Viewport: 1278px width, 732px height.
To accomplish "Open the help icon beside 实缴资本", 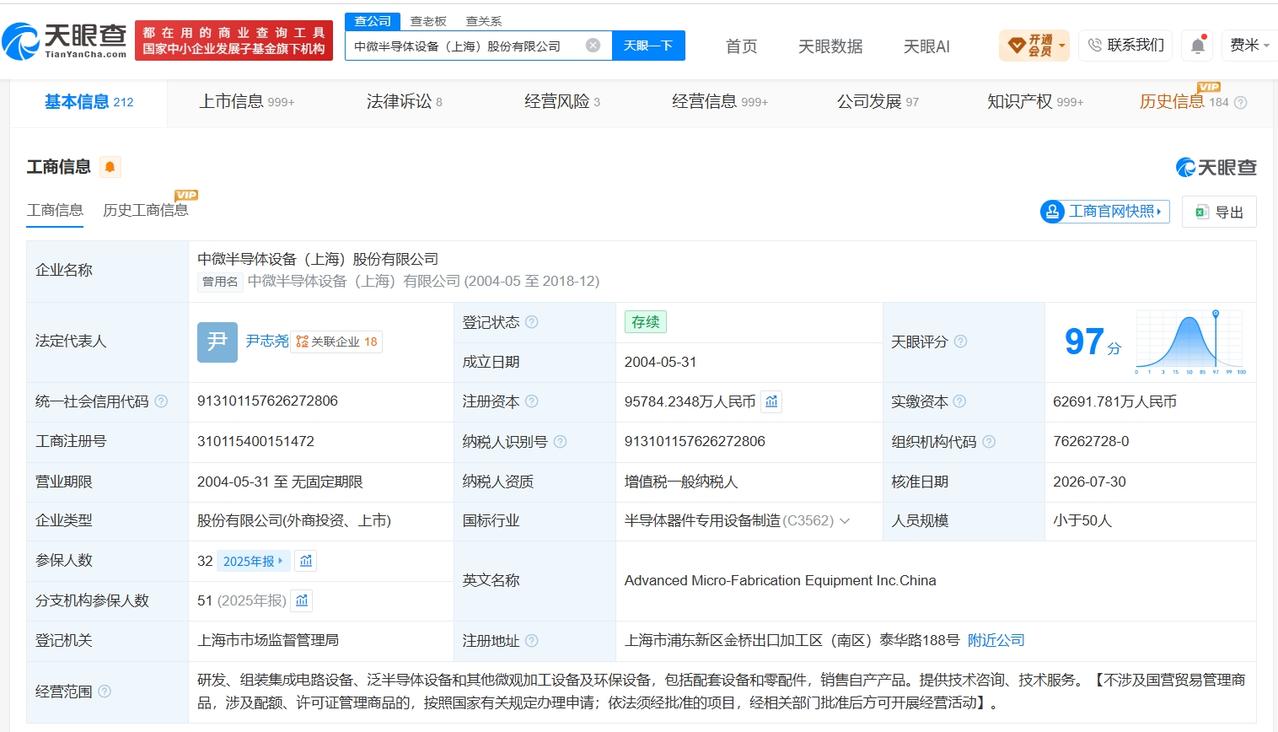I will coord(959,402).
